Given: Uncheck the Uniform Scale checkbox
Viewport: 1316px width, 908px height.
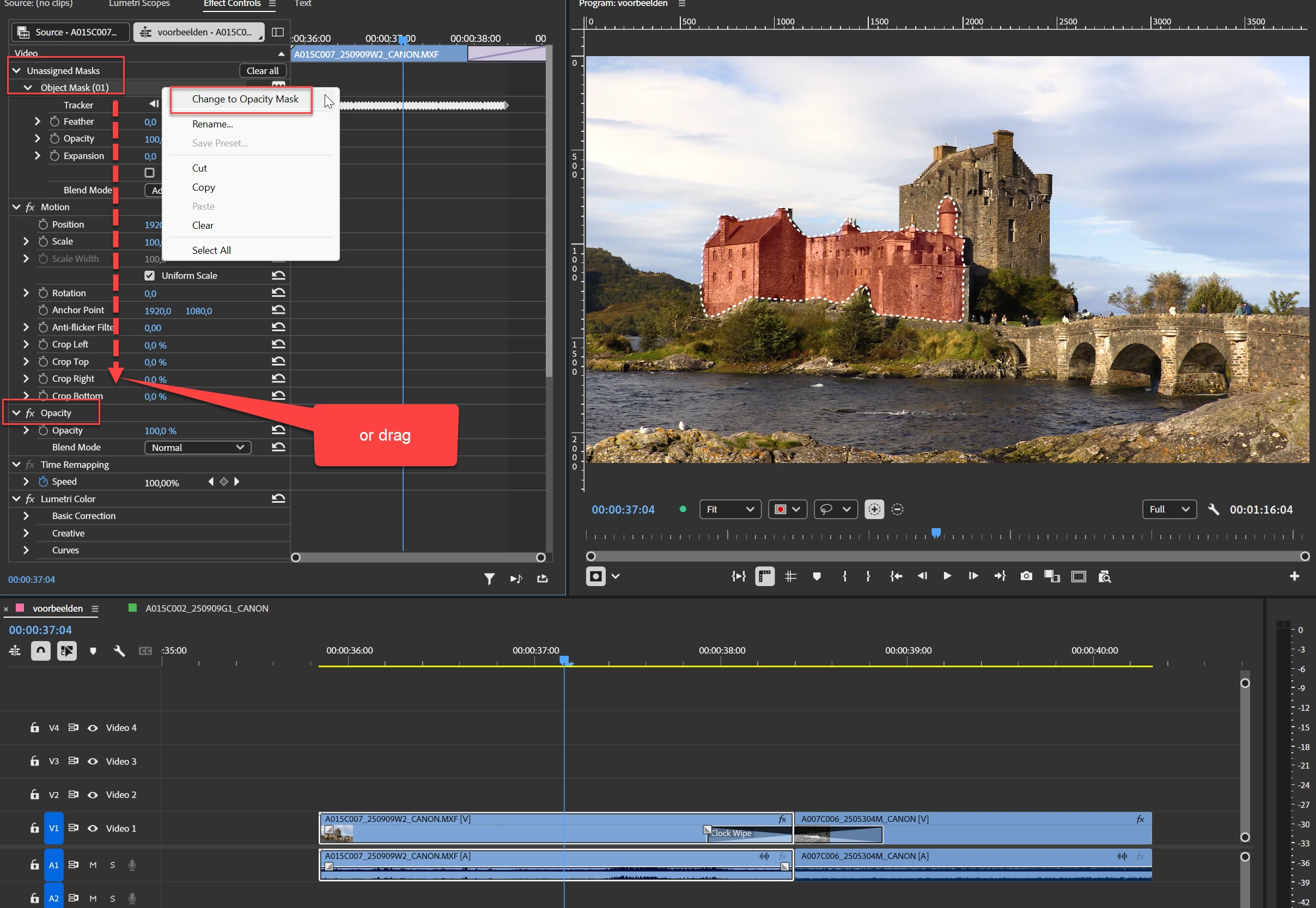Looking at the screenshot, I should tap(150, 276).
